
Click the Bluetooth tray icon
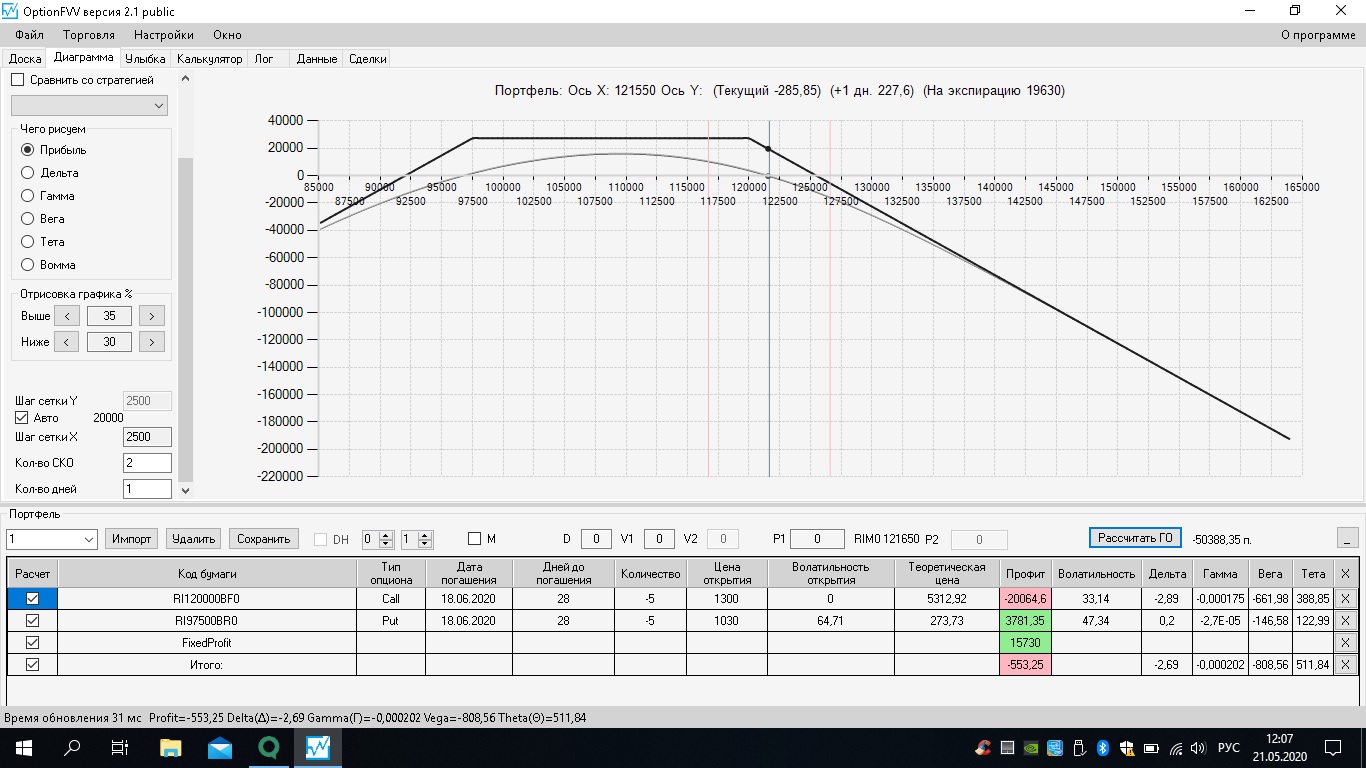pyautogui.click(x=1103, y=748)
